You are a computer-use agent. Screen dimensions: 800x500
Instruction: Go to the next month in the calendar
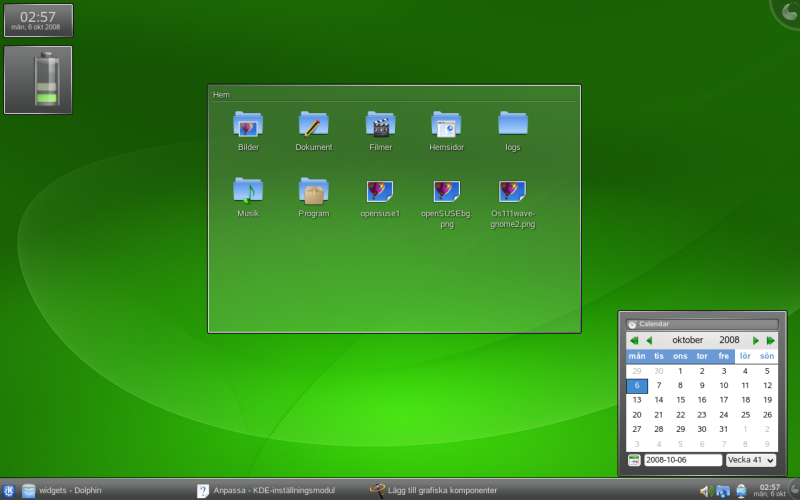pyautogui.click(x=756, y=340)
